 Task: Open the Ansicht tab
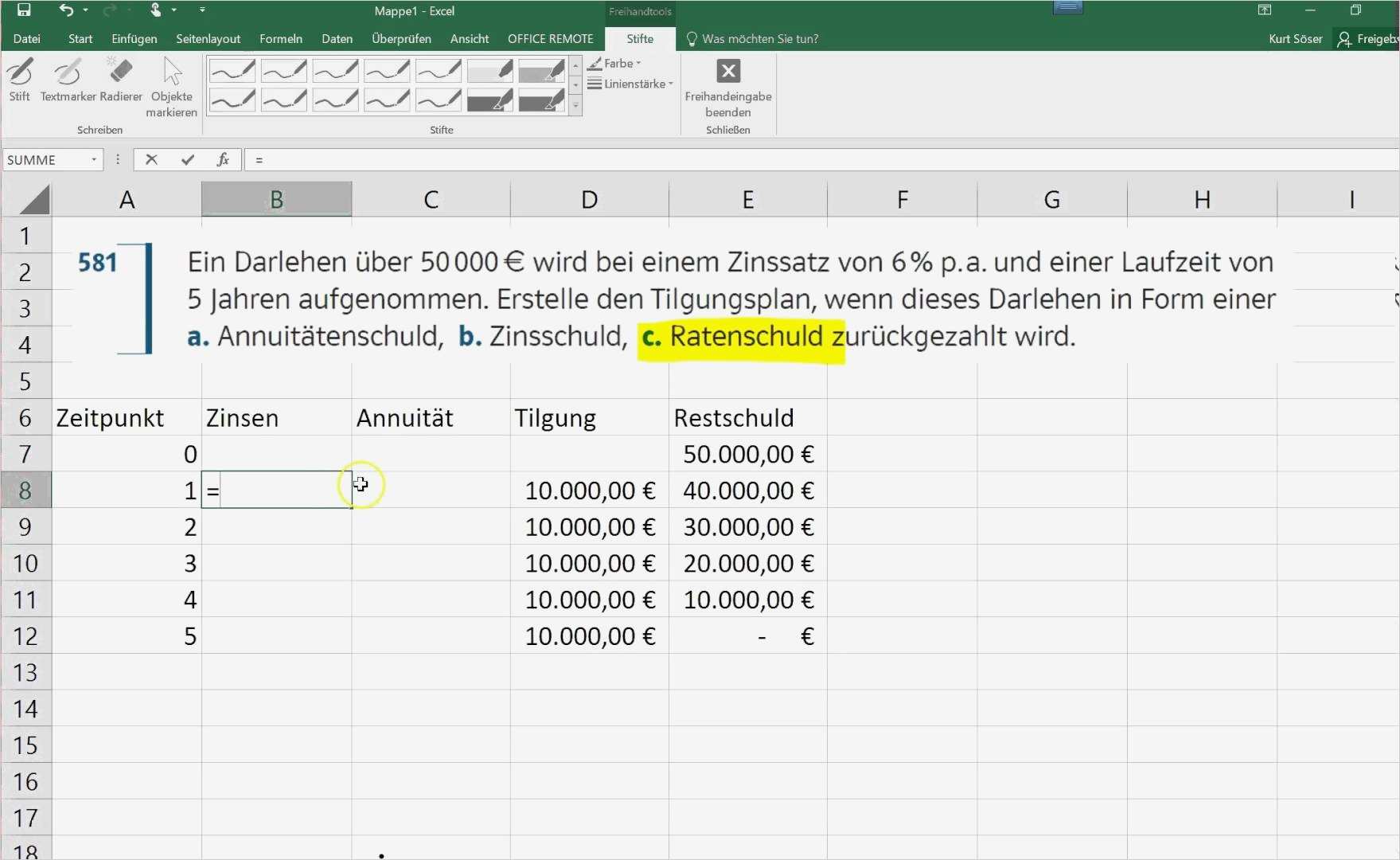coord(470,38)
